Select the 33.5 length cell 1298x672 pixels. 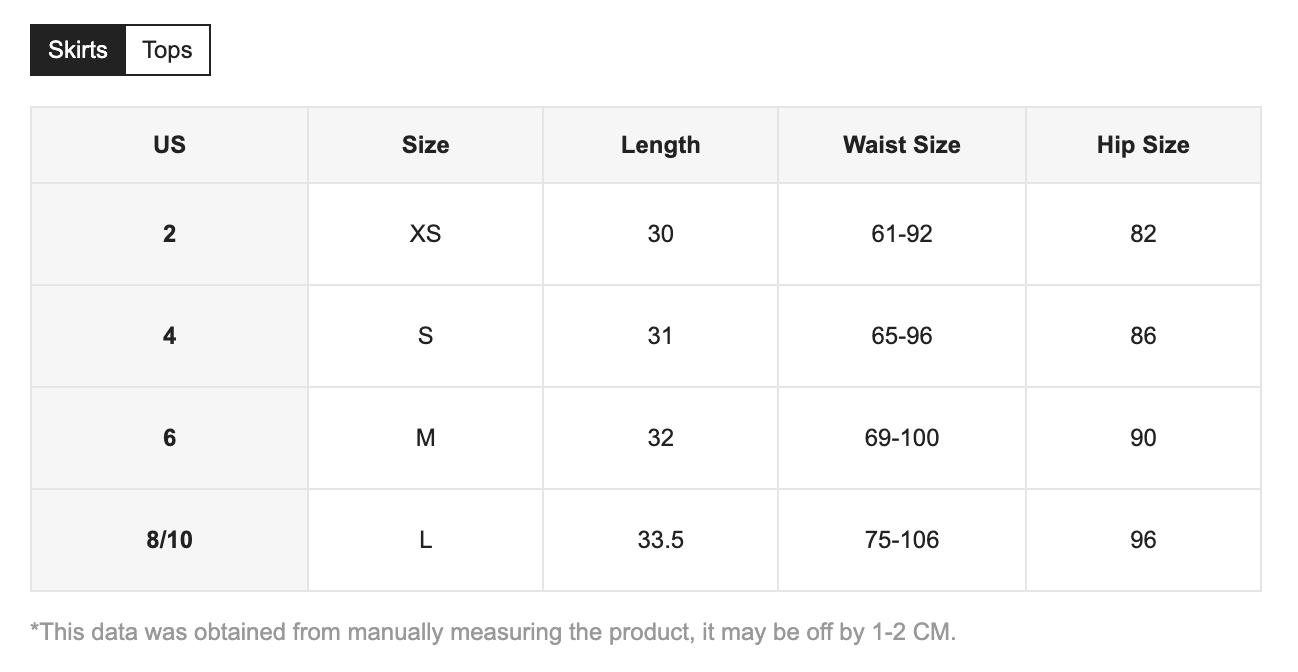(x=660, y=540)
